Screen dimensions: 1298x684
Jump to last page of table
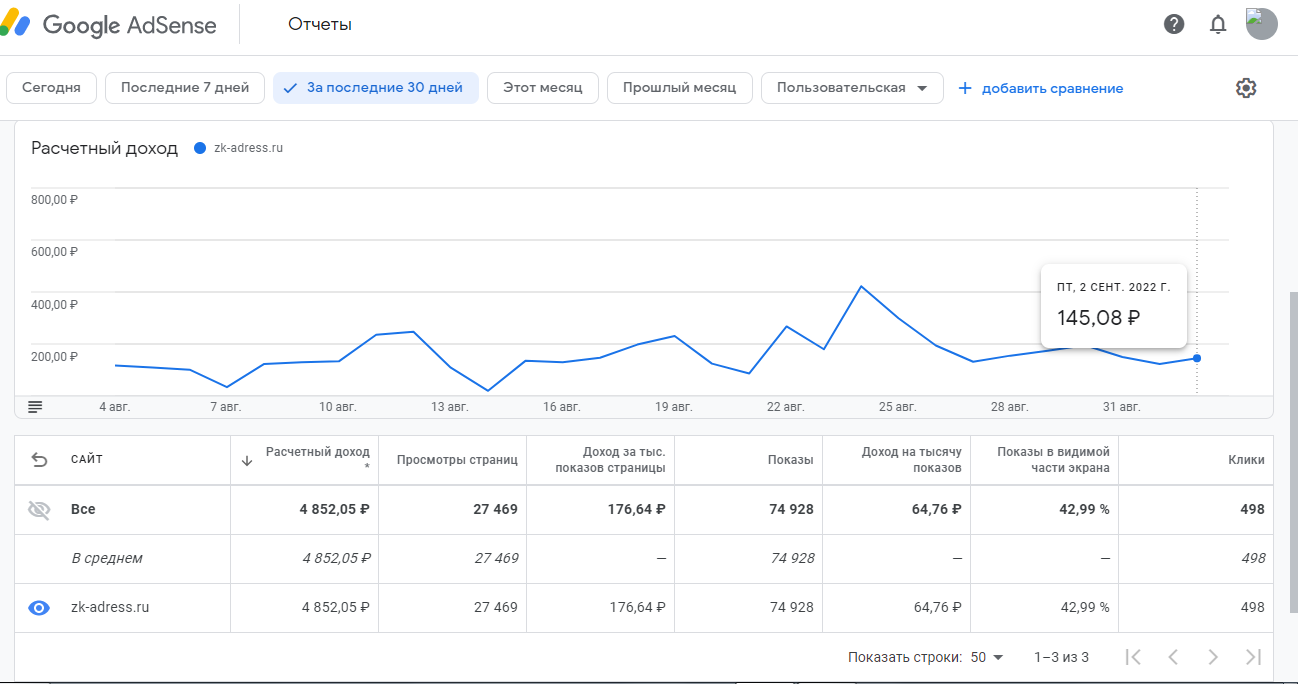[x=1252, y=657]
